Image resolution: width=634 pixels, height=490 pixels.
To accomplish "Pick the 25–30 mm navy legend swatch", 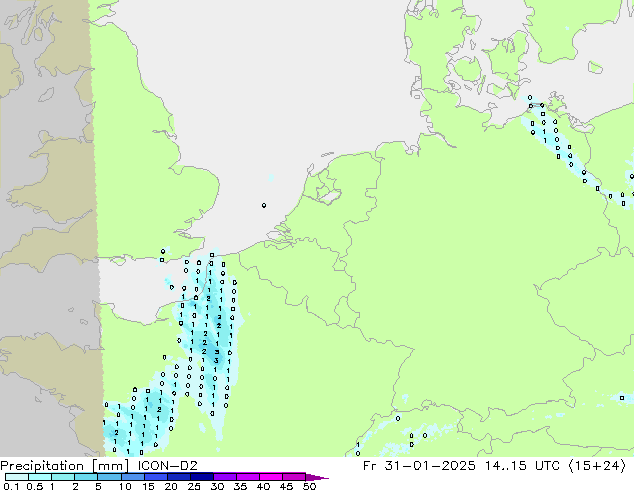I will pyautogui.click(x=202, y=477).
